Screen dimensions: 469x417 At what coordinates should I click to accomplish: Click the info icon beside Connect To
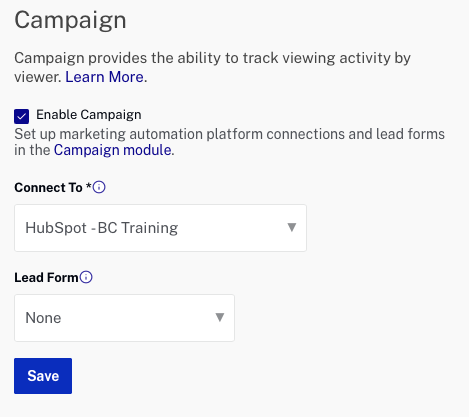pos(99,187)
